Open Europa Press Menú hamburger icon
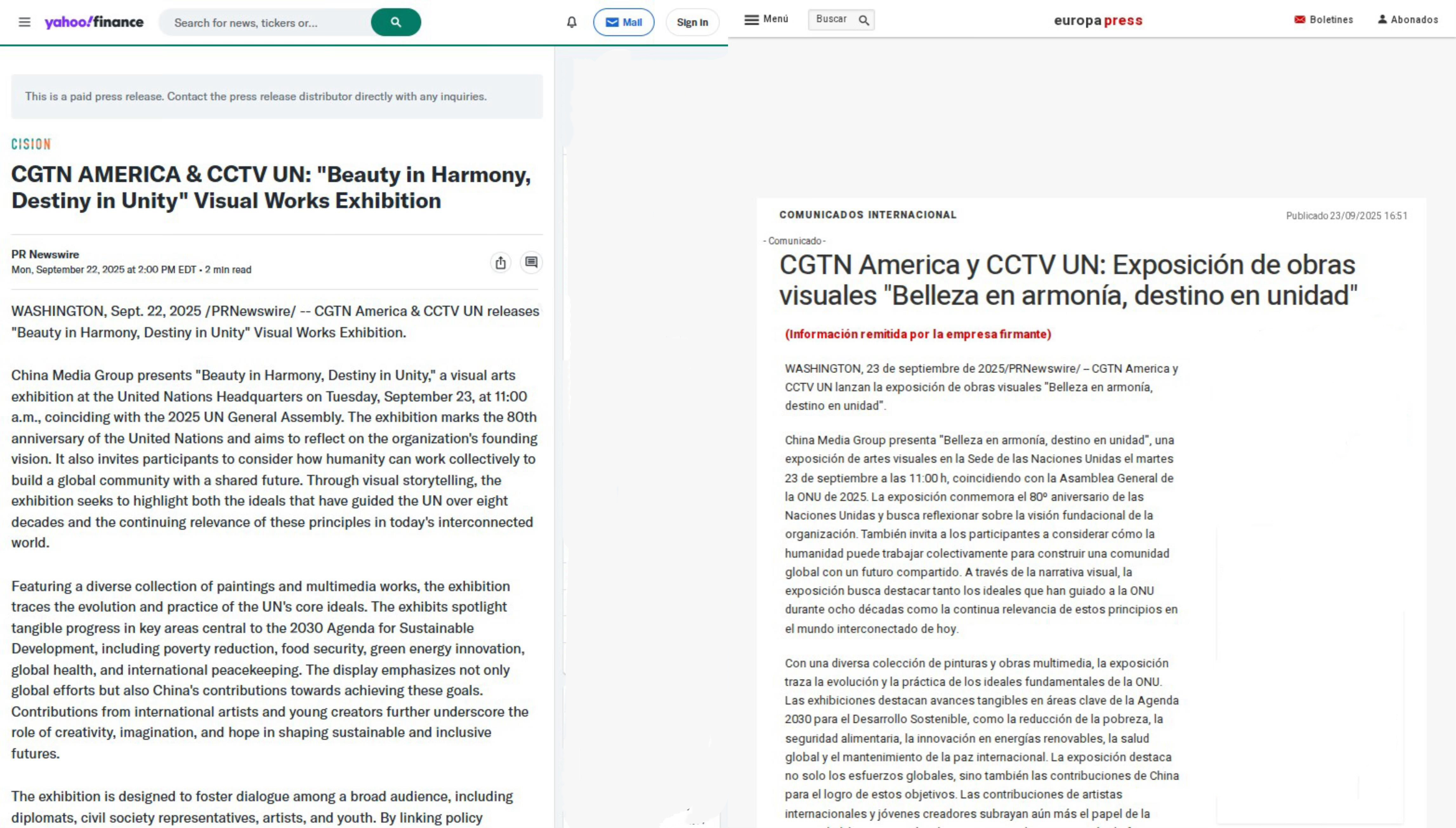 tap(751, 19)
